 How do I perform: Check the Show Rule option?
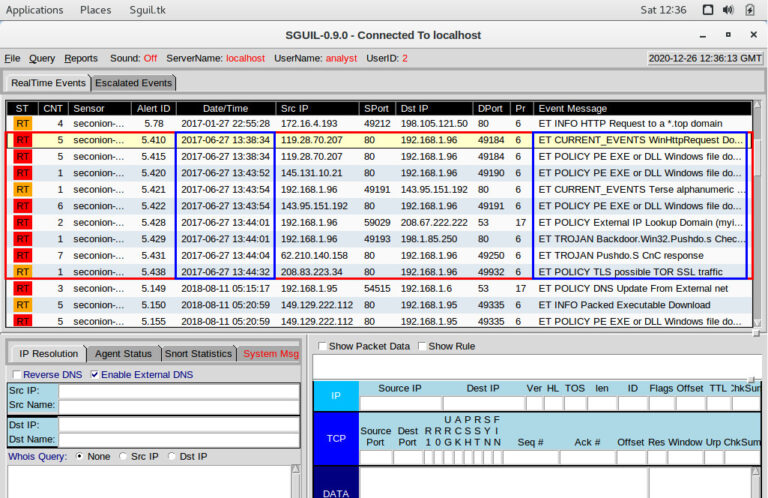tap(422, 346)
